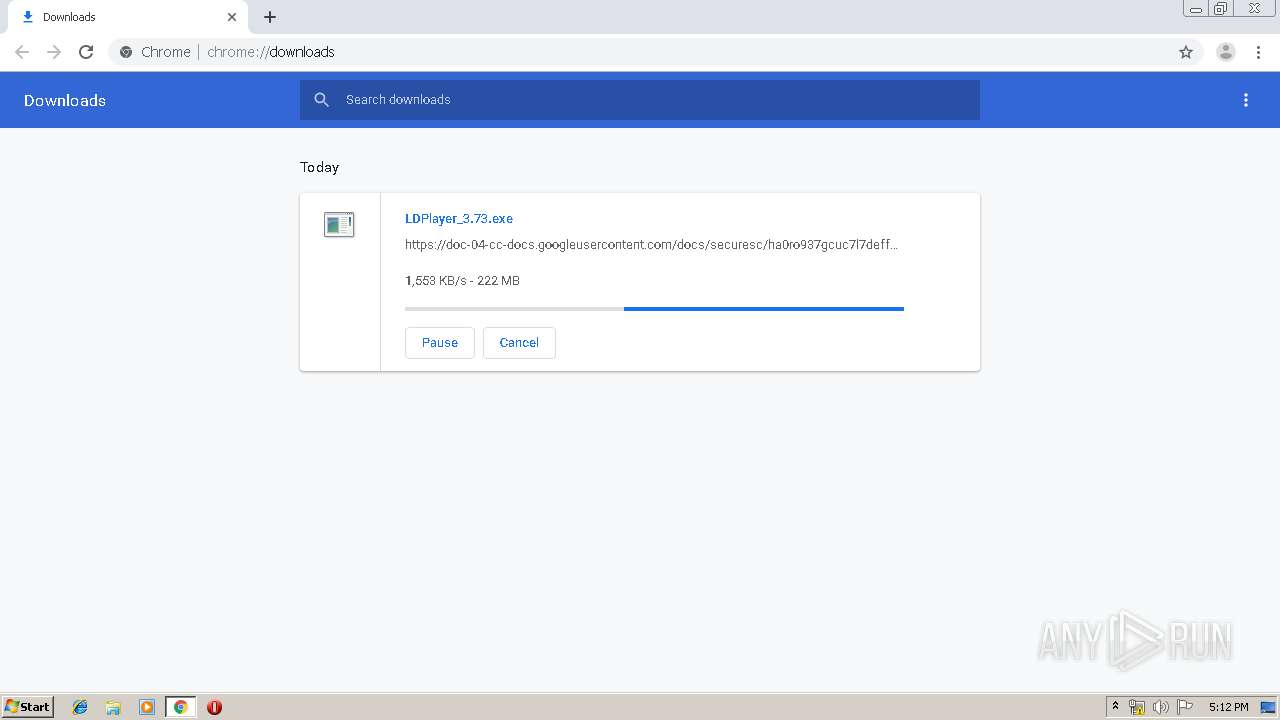
Task: Click the browser forward arrow
Action: click(54, 52)
